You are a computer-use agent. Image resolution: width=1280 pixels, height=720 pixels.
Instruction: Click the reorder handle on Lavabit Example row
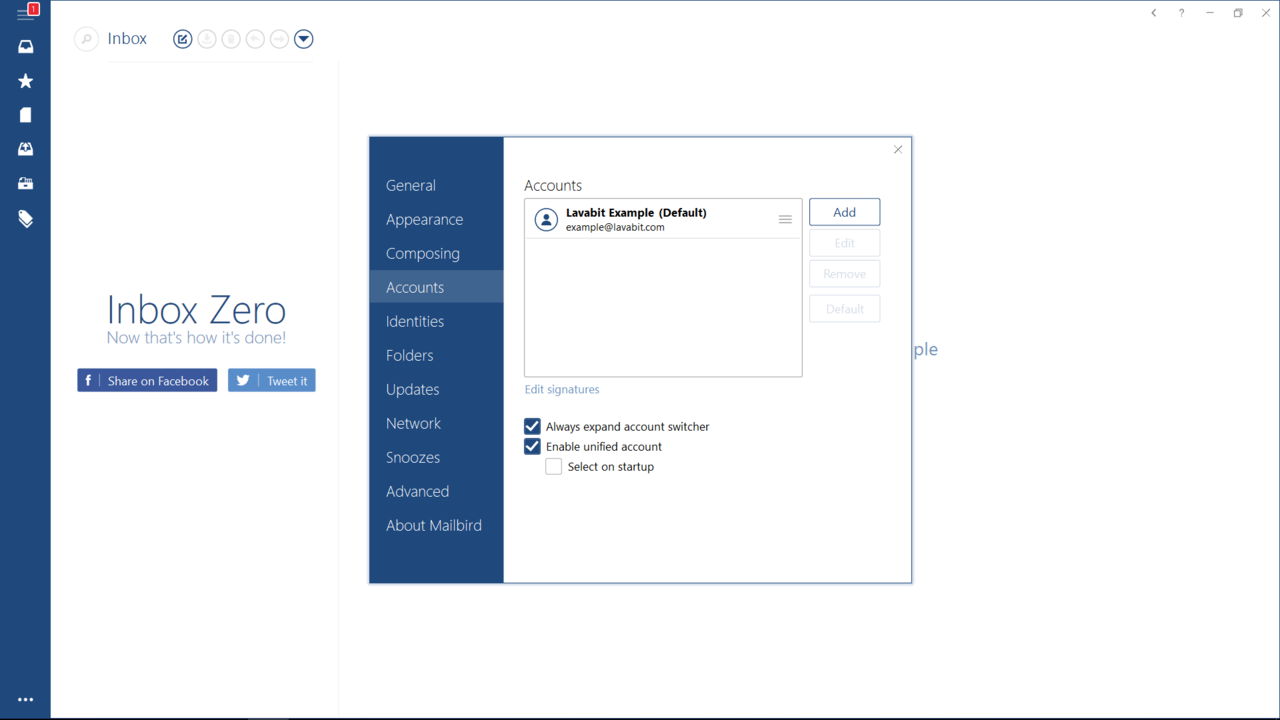tap(785, 219)
